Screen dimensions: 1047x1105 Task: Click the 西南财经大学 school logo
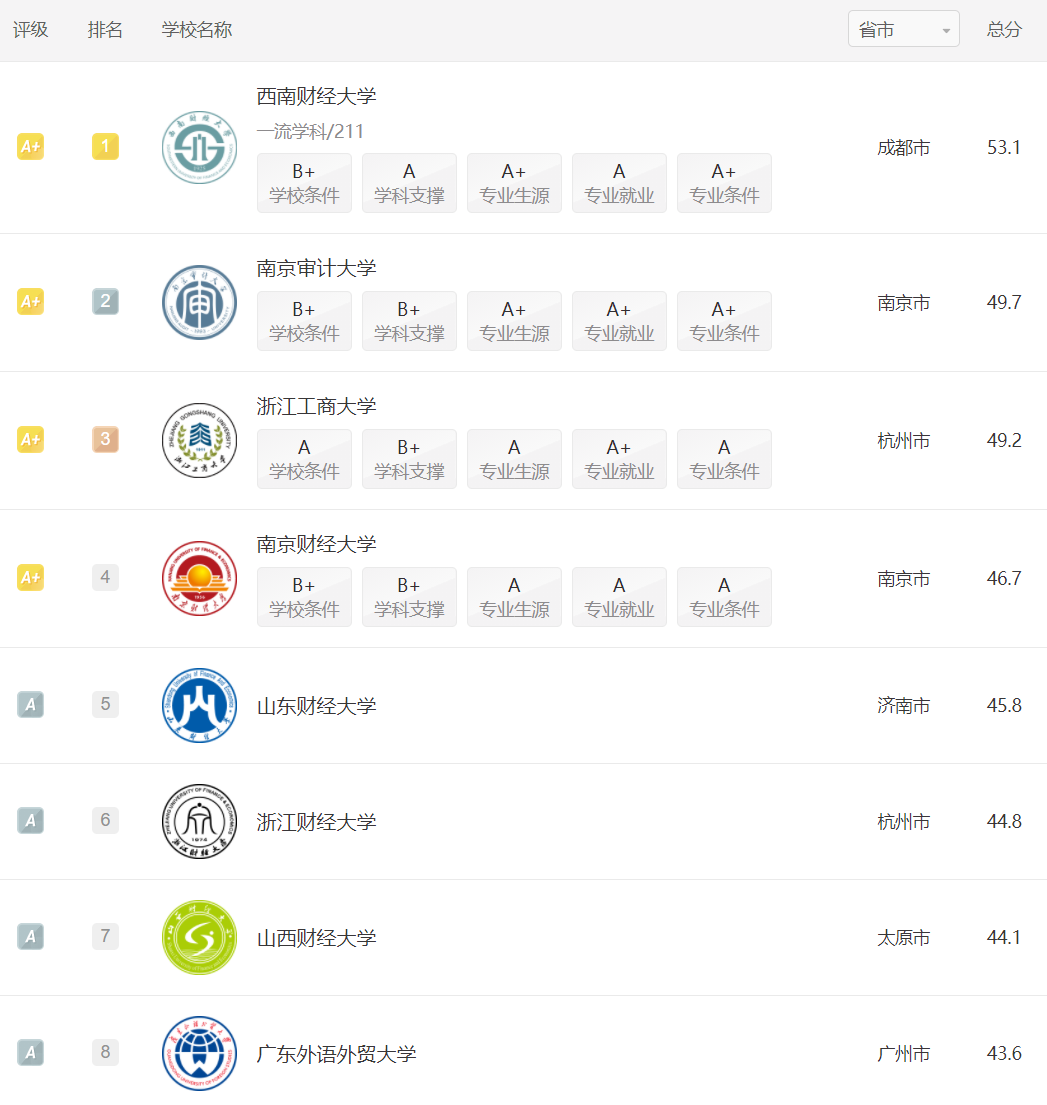pos(199,147)
